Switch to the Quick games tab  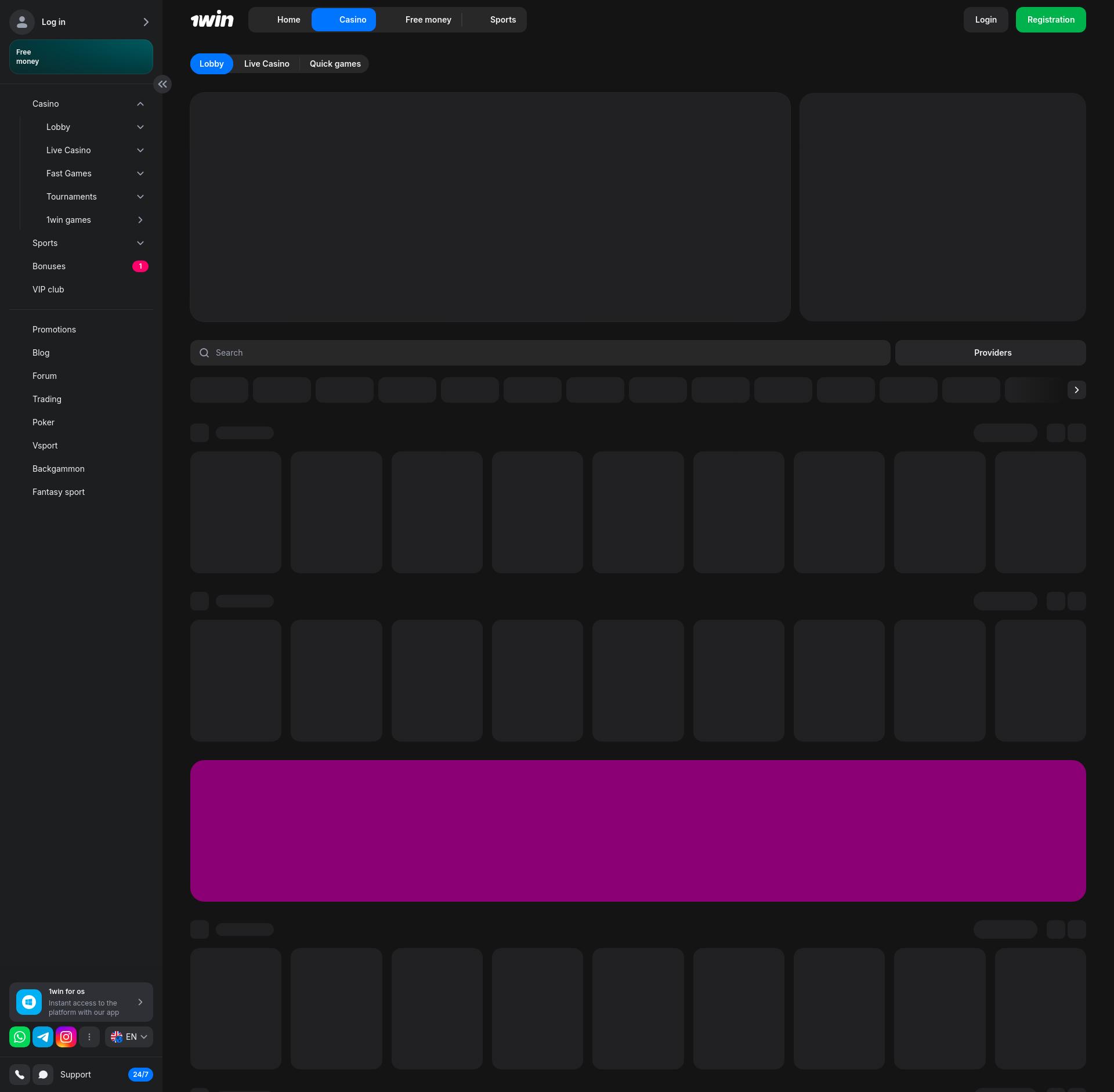tap(335, 64)
